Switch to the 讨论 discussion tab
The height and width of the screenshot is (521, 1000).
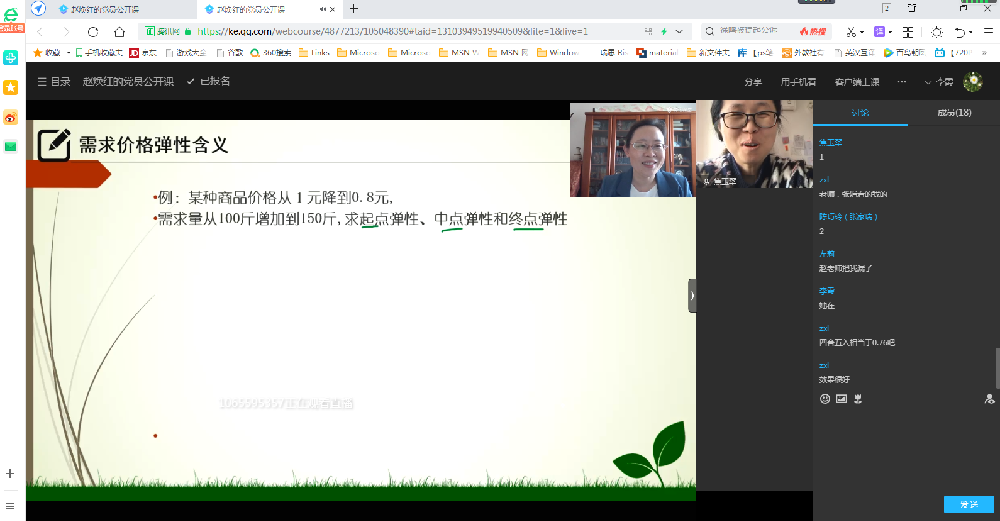[860, 113]
